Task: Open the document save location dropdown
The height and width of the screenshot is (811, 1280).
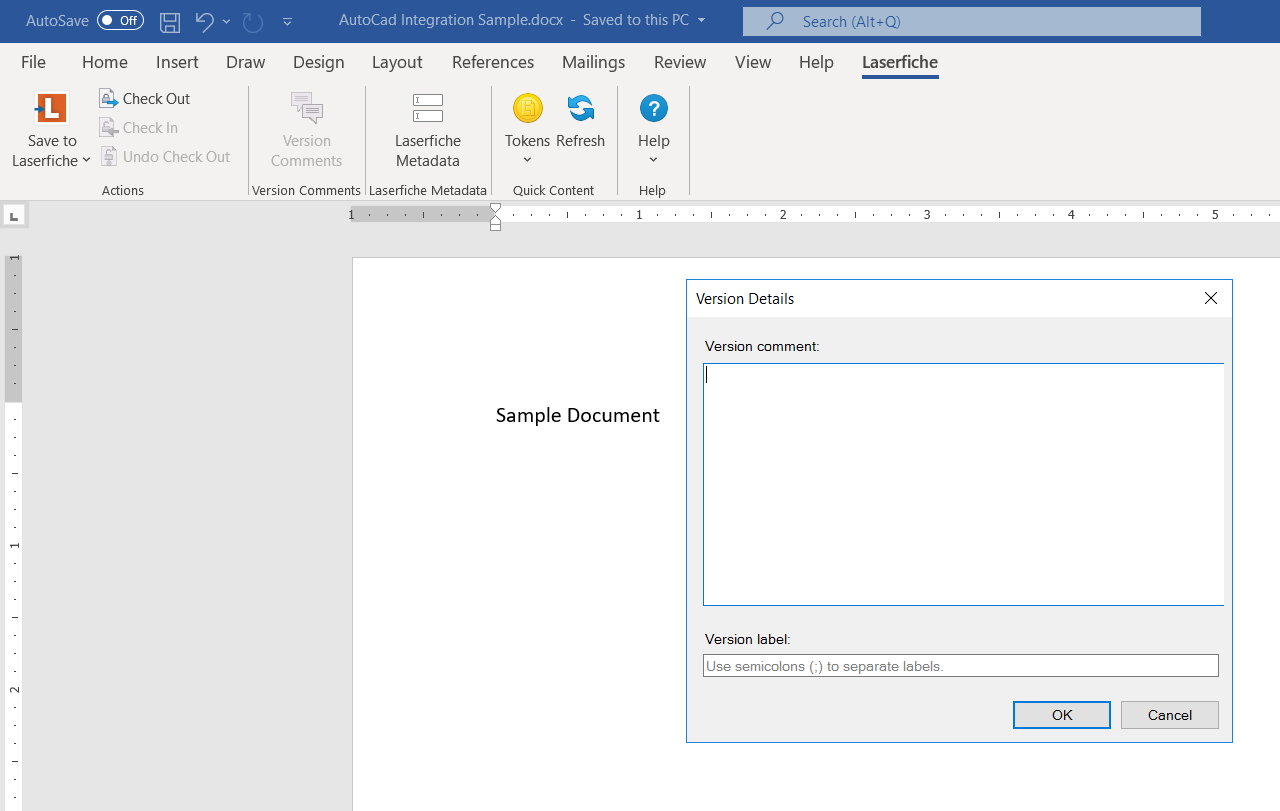Action: pyautogui.click(x=701, y=20)
